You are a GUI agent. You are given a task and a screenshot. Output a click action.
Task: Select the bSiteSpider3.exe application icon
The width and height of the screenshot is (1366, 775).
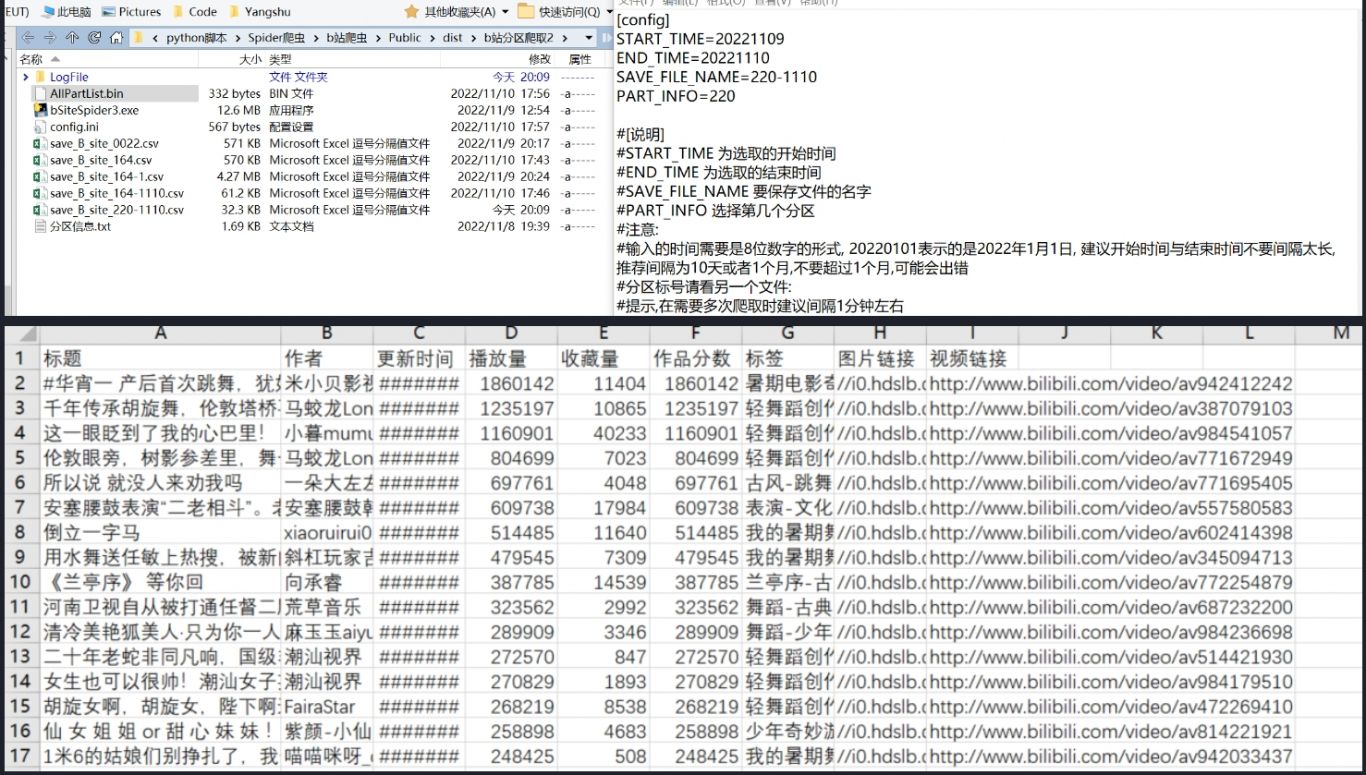41,110
